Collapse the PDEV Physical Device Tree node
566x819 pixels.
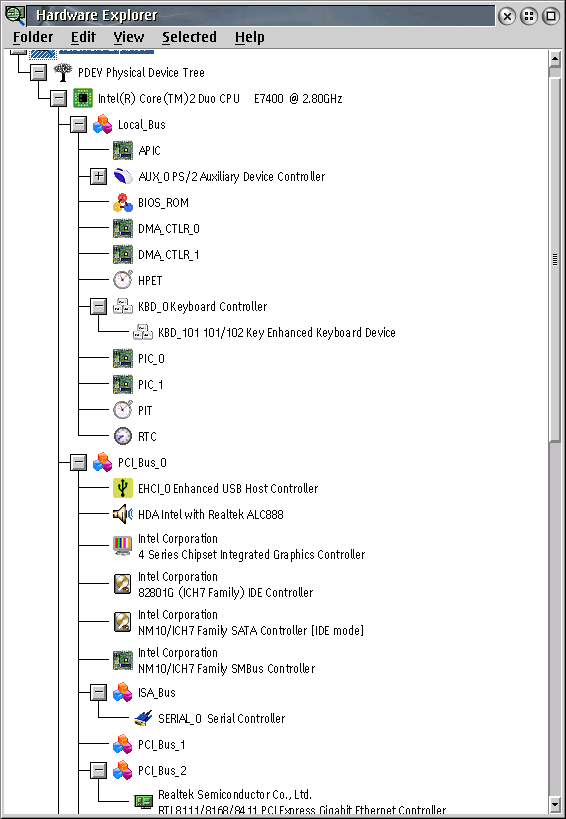point(38,73)
